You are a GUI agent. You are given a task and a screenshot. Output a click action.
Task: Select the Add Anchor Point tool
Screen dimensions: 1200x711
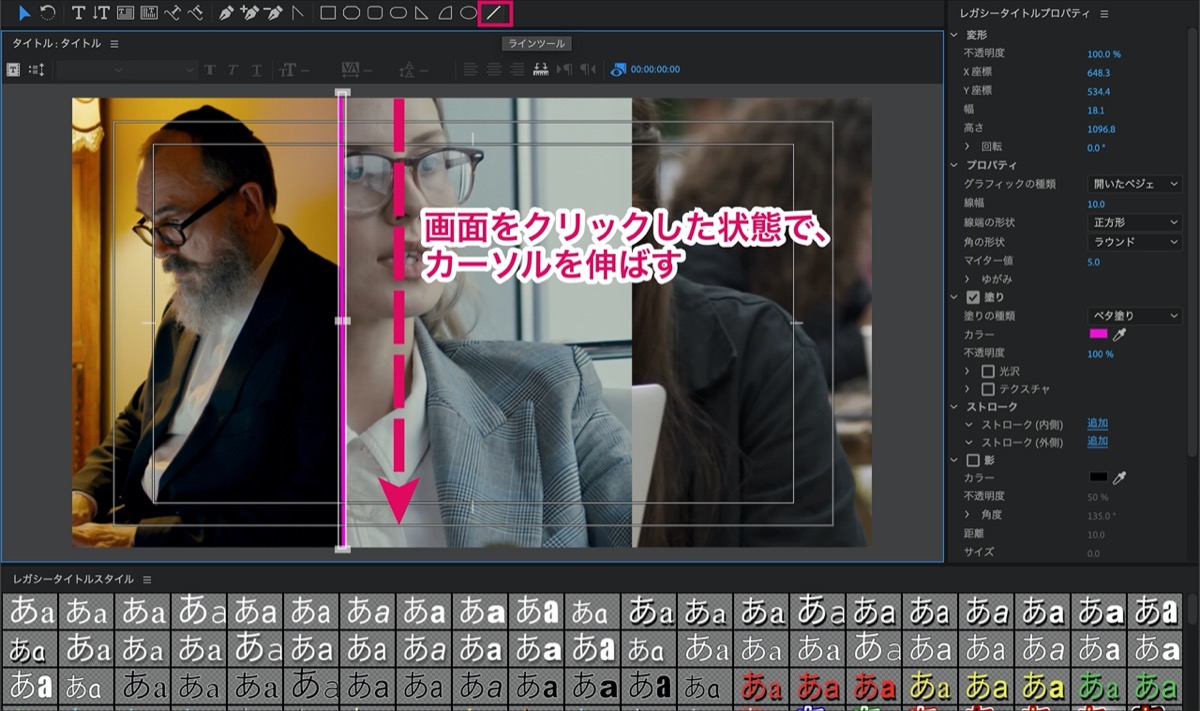[x=249, y=13]
